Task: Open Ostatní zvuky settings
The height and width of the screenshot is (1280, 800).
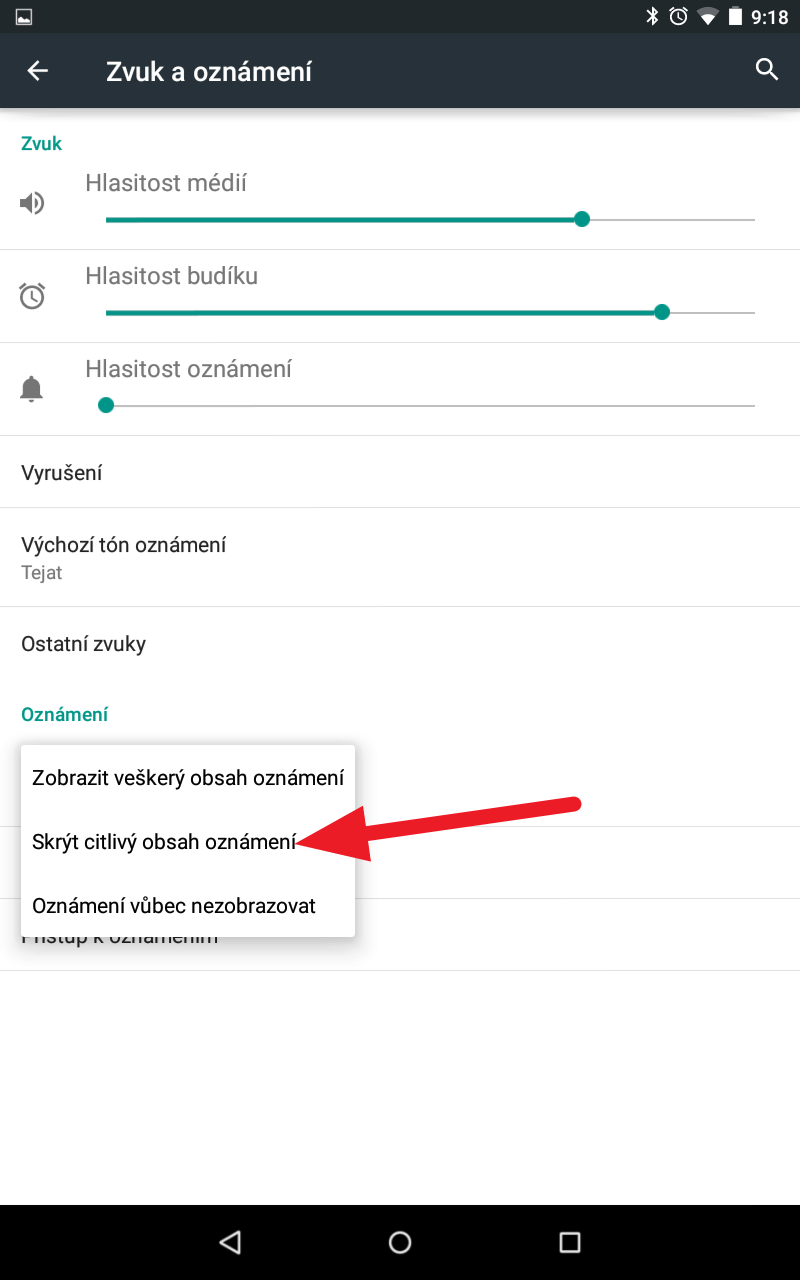Action: point(84,643)
